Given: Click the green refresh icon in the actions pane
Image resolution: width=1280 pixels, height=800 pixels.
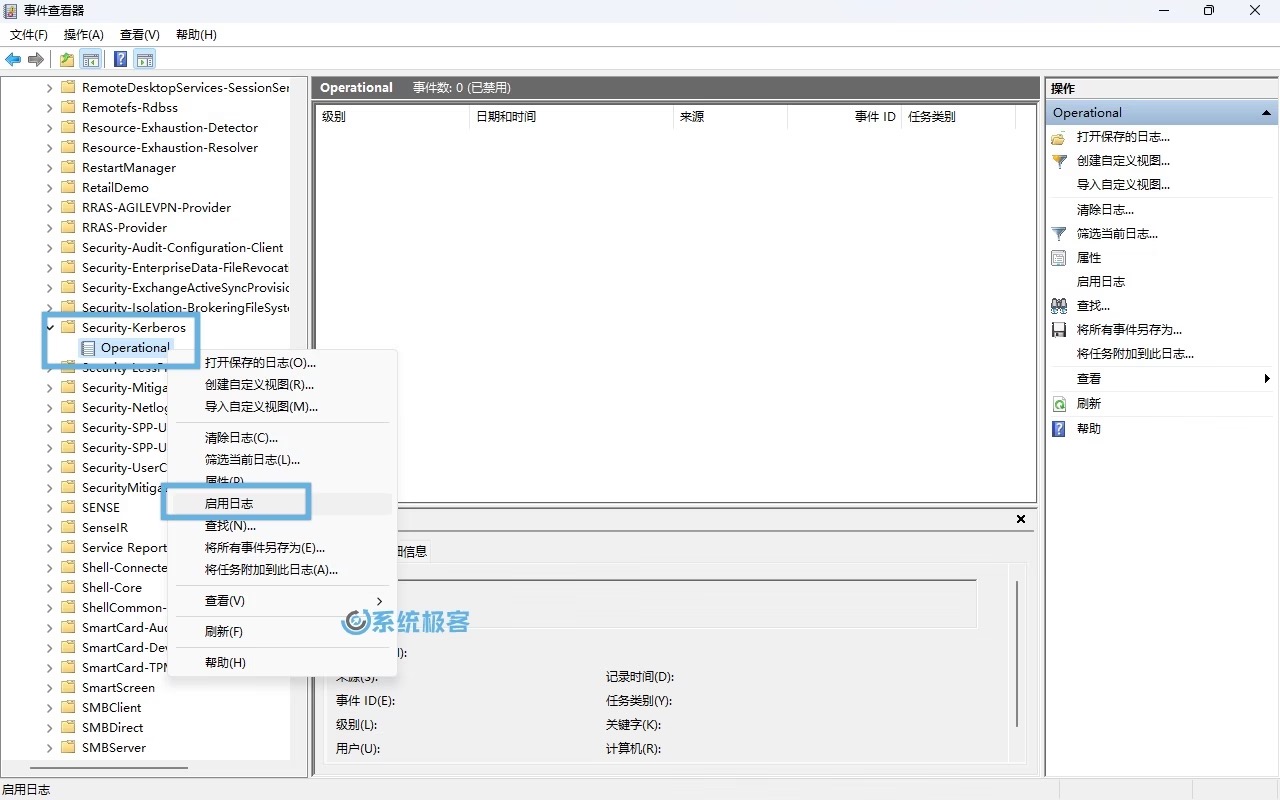Looking at the screenshot, I should coord(1059,404).
